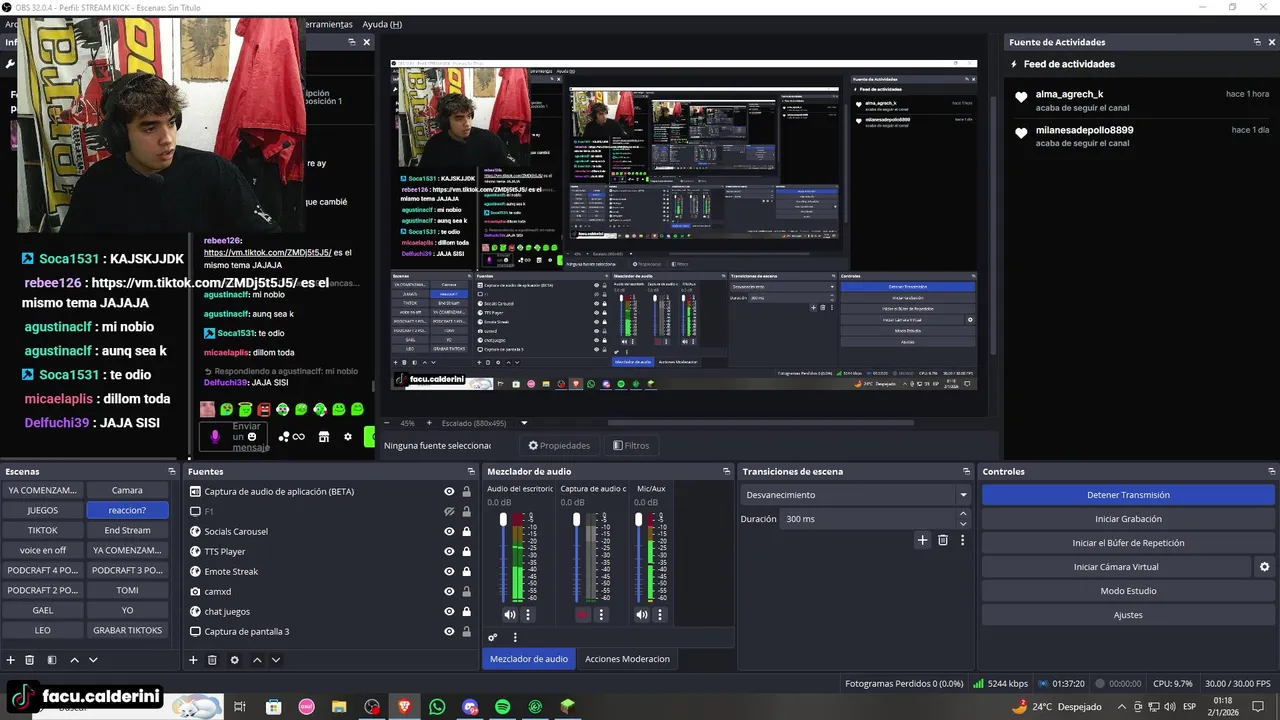Open Audio del escritorio options dots
Viewport: 1280px width, 720px height.
pyautogui.click(x=528, y=615)
